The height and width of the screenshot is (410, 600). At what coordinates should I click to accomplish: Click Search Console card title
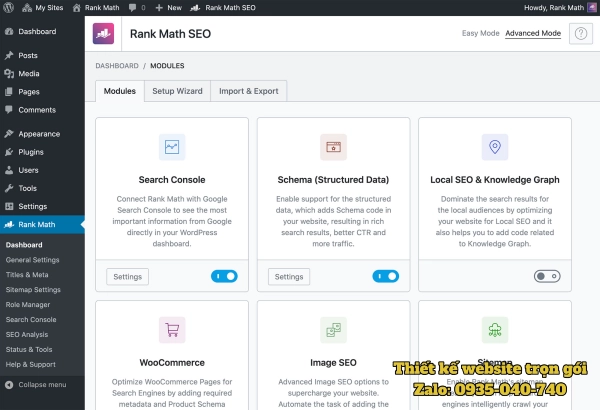(x=172, y=180)
